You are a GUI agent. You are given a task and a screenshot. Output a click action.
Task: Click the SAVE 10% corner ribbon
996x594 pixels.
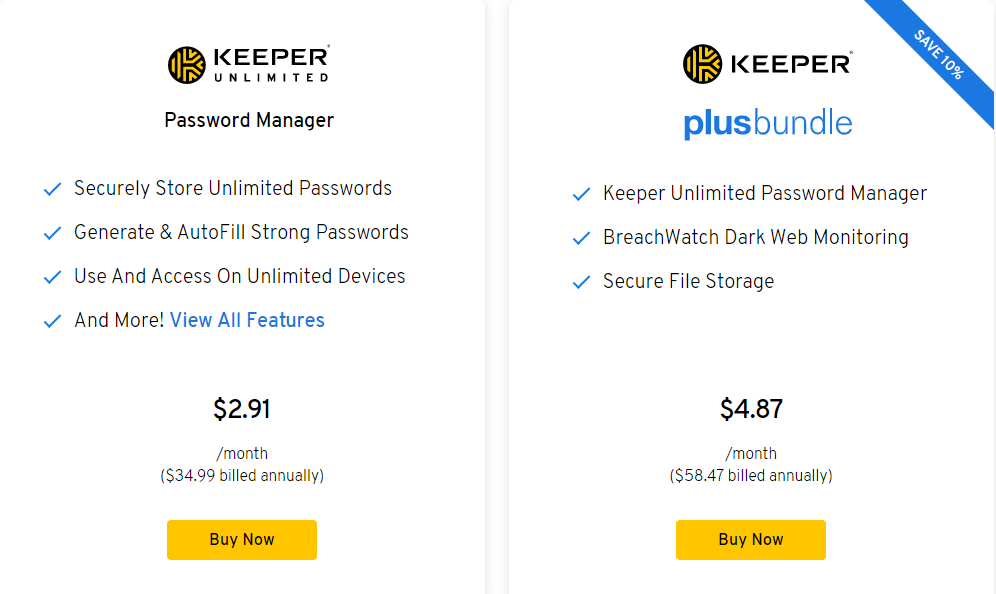(x=940, y=54)
